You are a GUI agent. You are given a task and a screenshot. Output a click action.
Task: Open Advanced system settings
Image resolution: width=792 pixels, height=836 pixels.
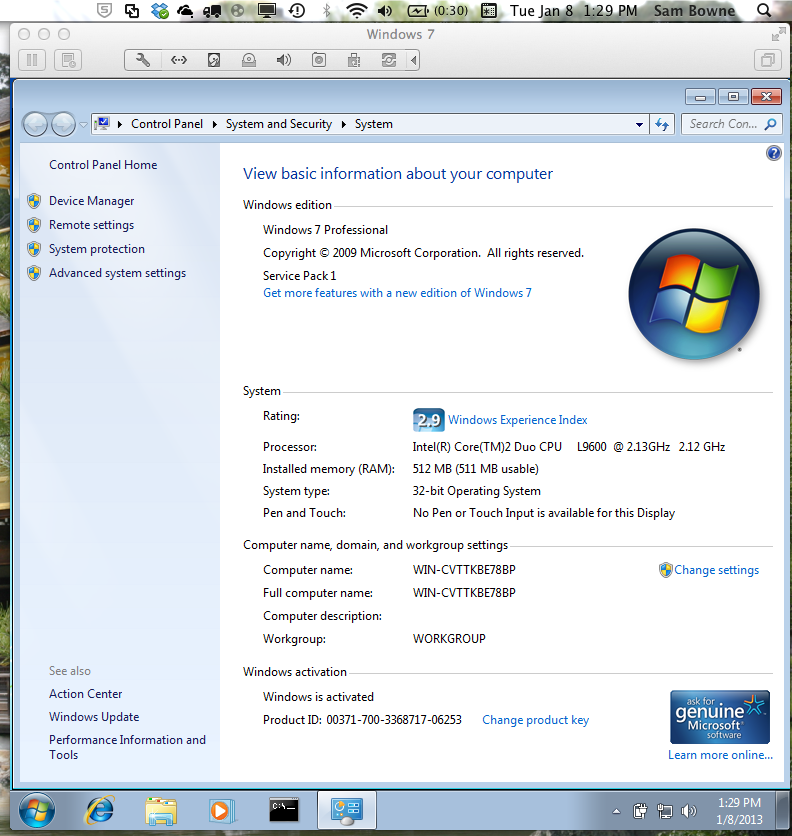tap(117, 273)
